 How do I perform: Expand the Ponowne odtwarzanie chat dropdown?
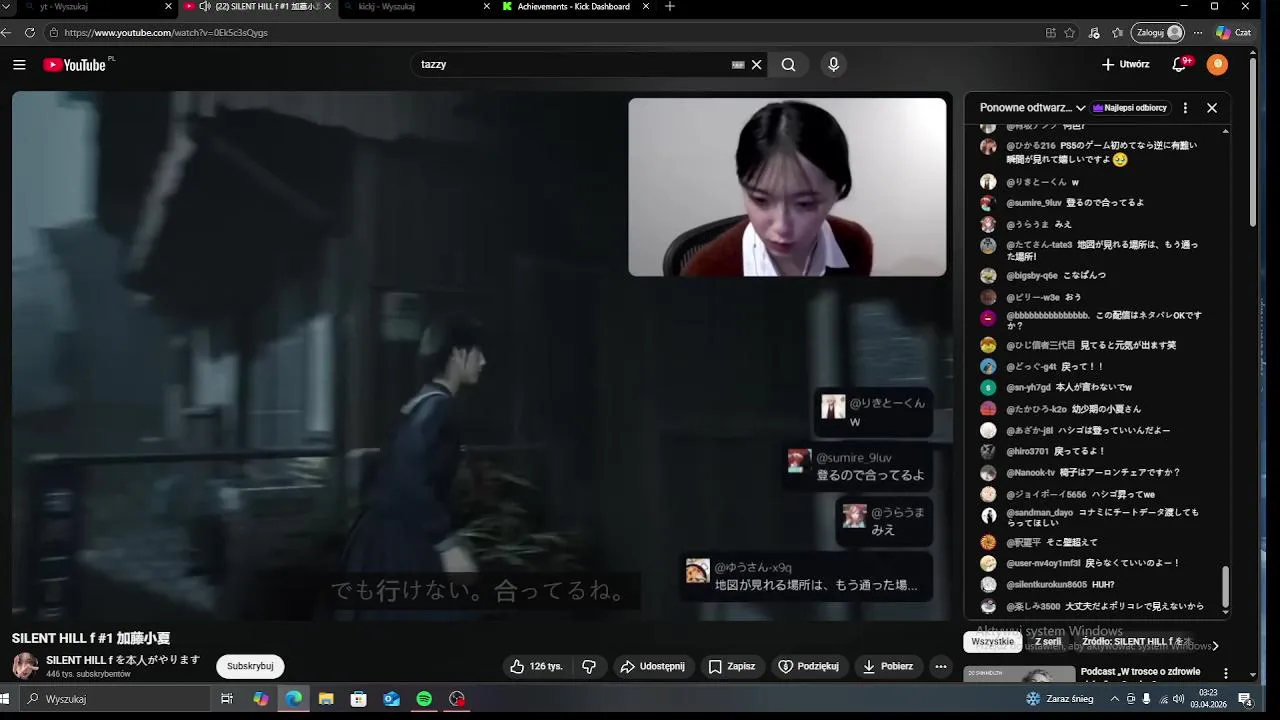click(x=1033, y=108)
